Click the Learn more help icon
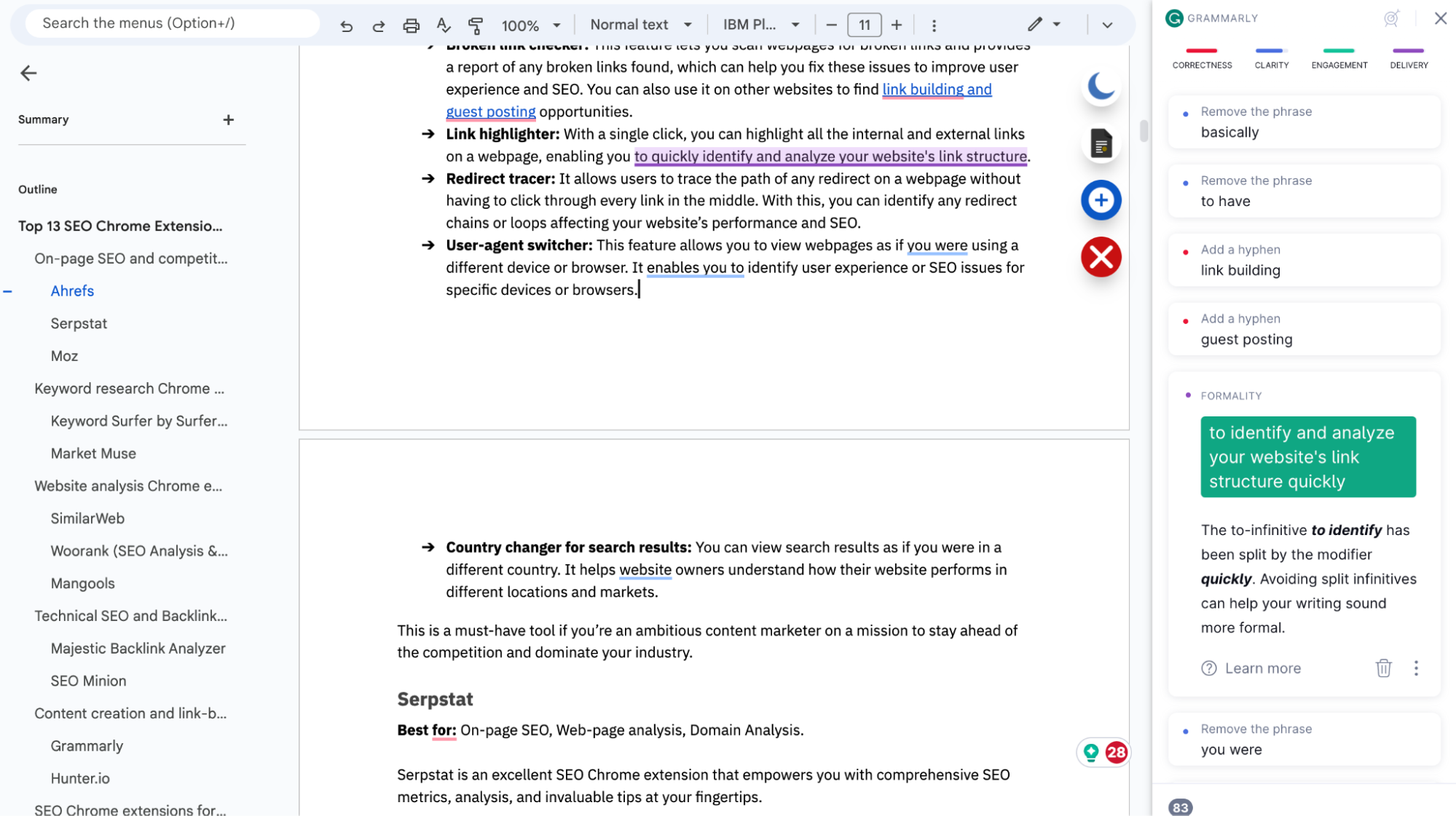This screenshot has height=816, width=1456. point(1209,668)
